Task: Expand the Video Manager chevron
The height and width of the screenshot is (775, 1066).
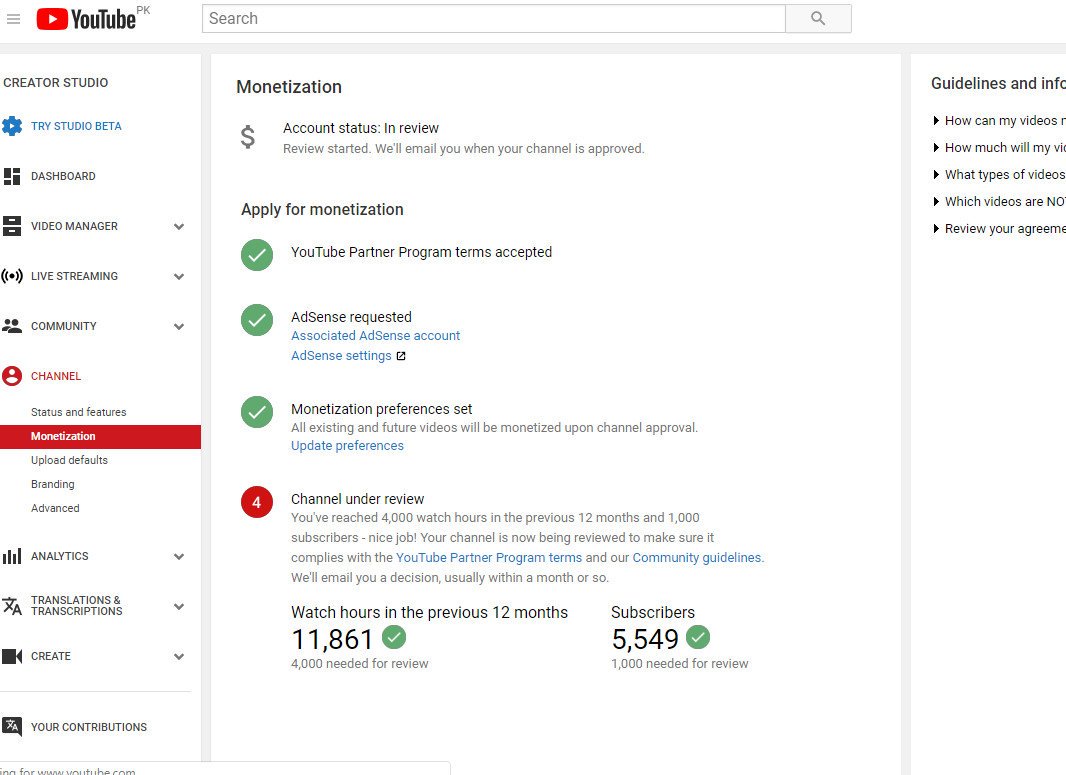Action: pyautogui.click(x=179, y=226)
